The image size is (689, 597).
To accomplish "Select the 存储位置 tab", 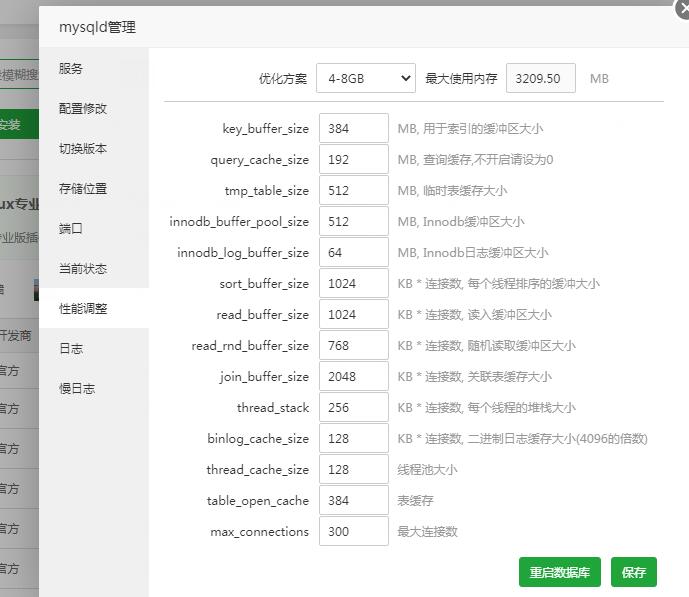I will tap(94, 188).
